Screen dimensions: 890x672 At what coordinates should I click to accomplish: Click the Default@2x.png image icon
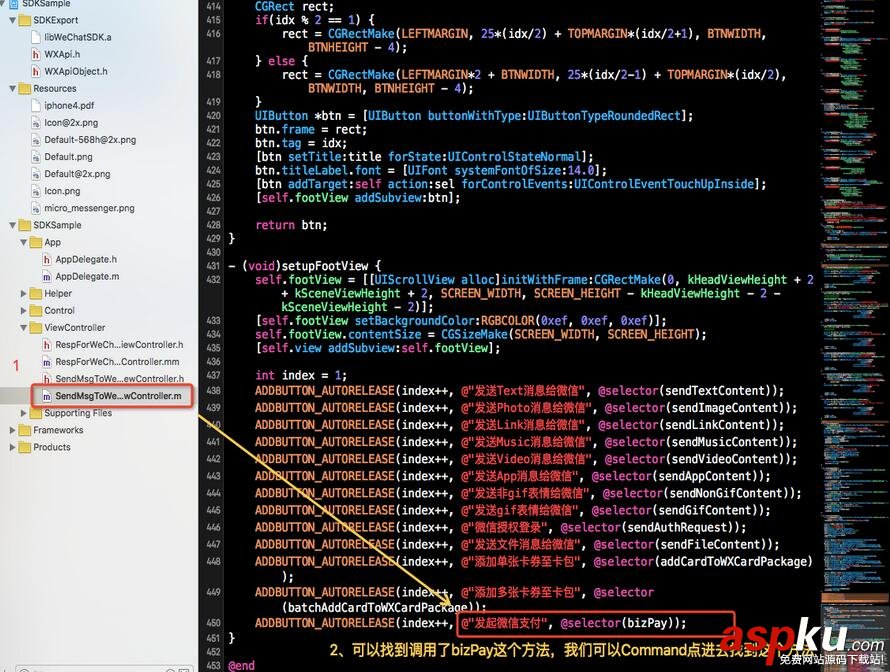[36, 174]
